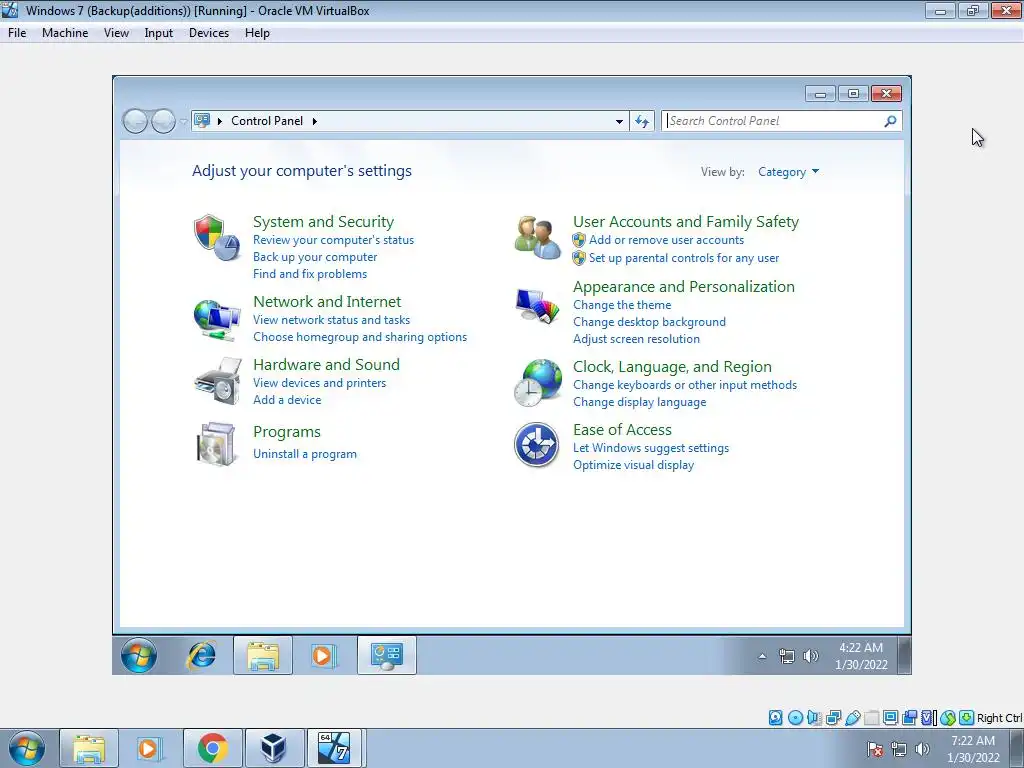Select the Control Panel guest taskbar button
The height and width of the screenshot is (768, 1024).
pyautogui.click(x=387, y=655)
